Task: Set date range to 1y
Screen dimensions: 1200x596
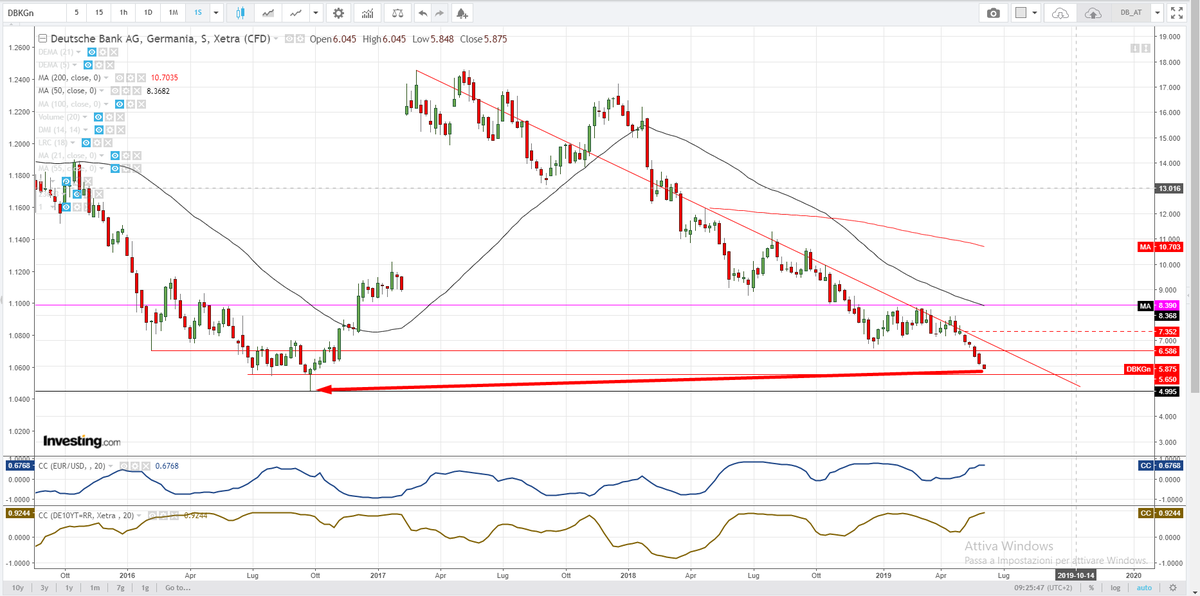Action: pos(70,588)
